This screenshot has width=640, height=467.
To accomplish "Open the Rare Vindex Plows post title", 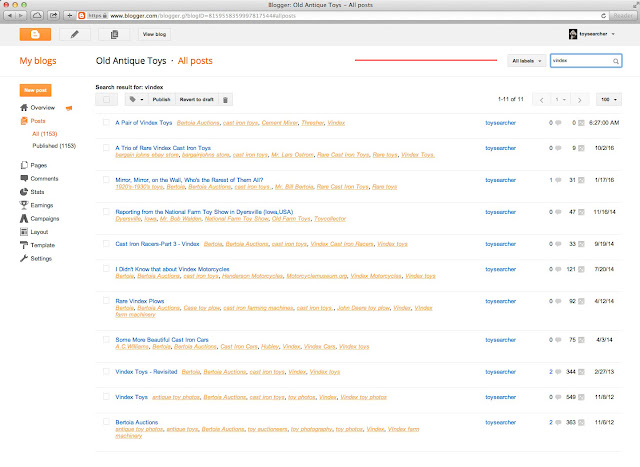I will (140, 301).
